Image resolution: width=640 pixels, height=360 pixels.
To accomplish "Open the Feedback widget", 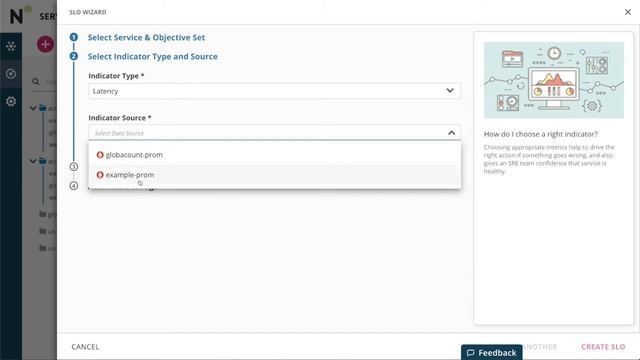I will click(x=491, y=352).
